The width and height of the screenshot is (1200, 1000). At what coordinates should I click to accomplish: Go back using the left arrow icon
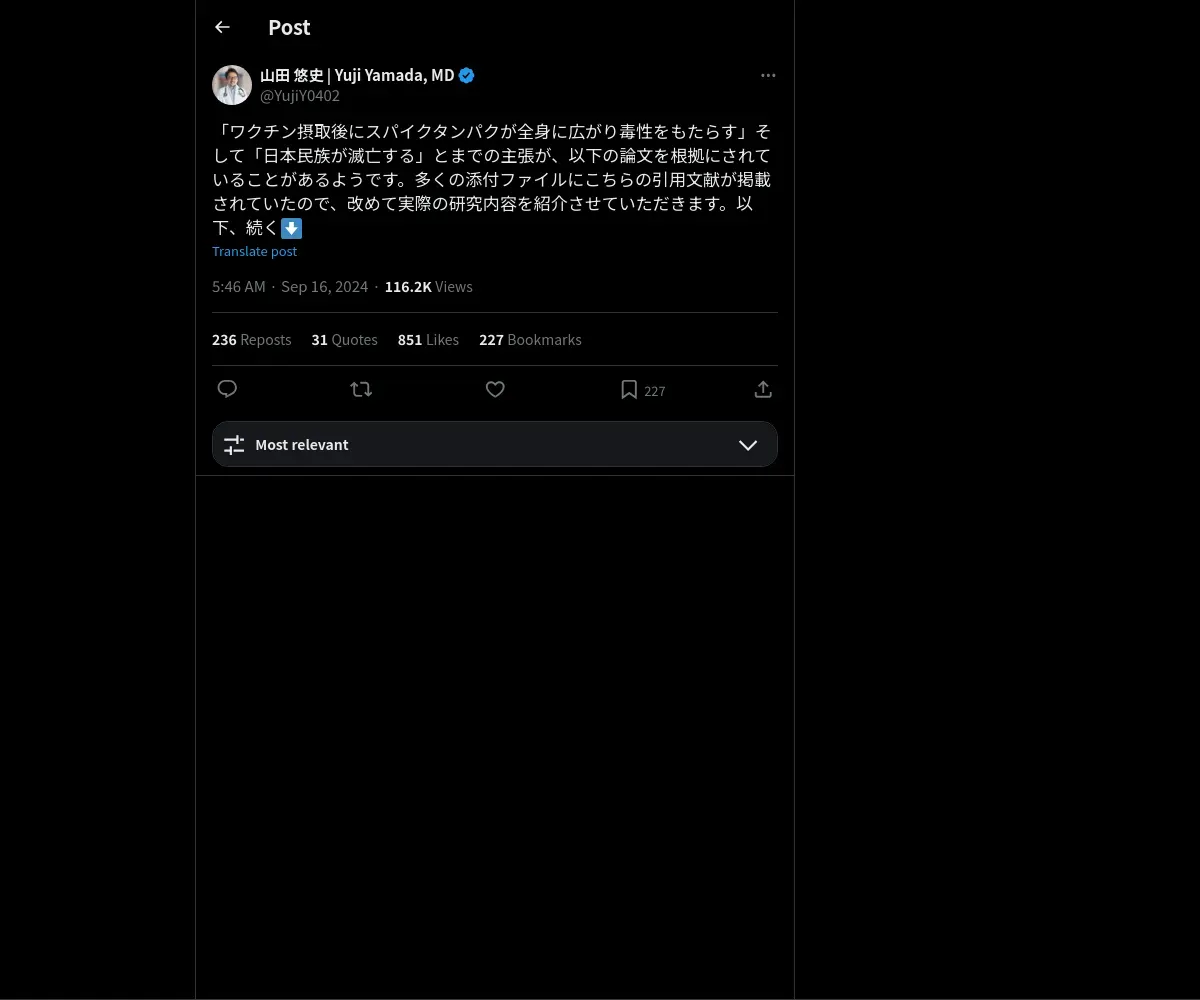tap(222, 27)
